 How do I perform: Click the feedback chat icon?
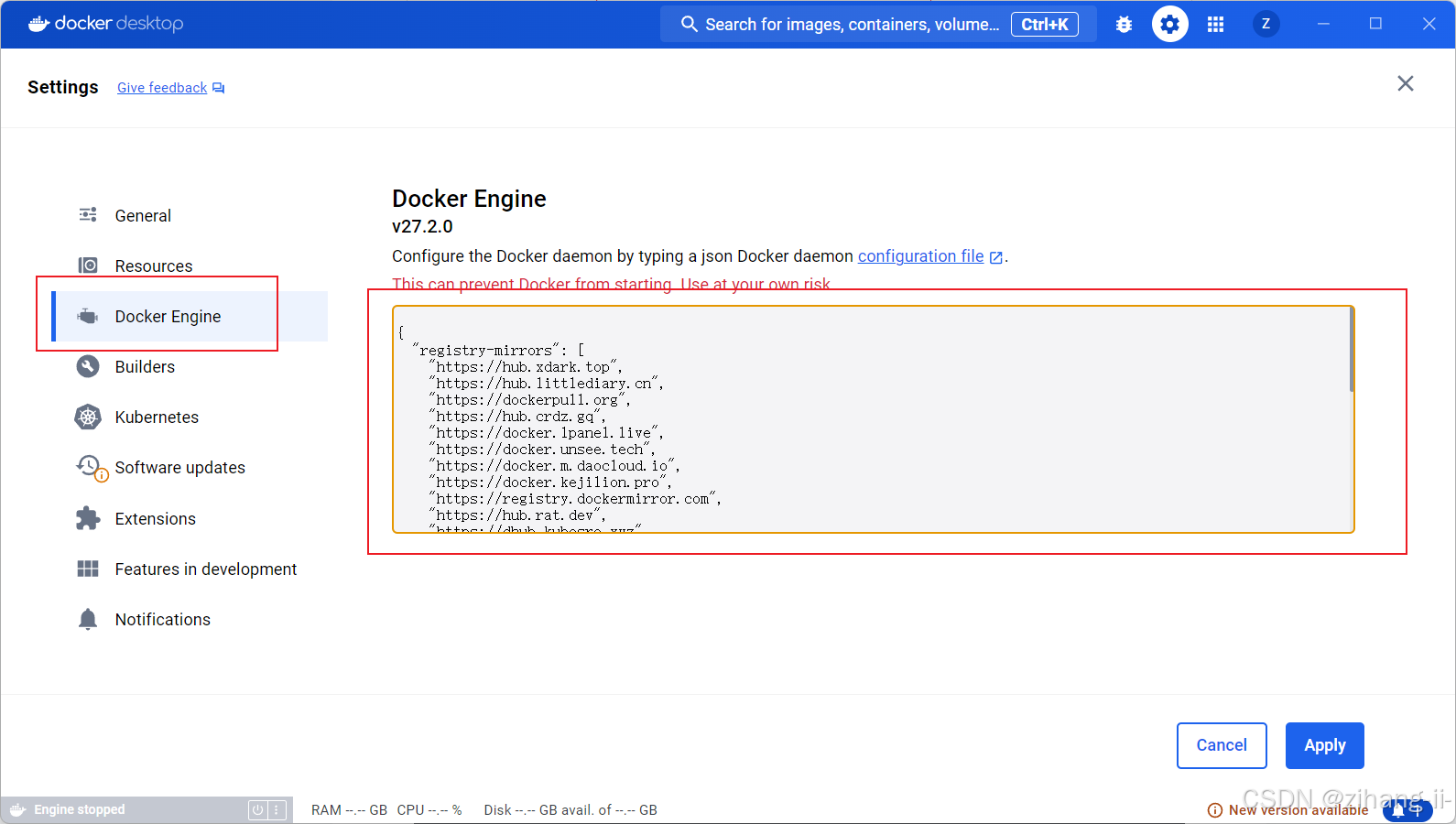coord(218,88)
